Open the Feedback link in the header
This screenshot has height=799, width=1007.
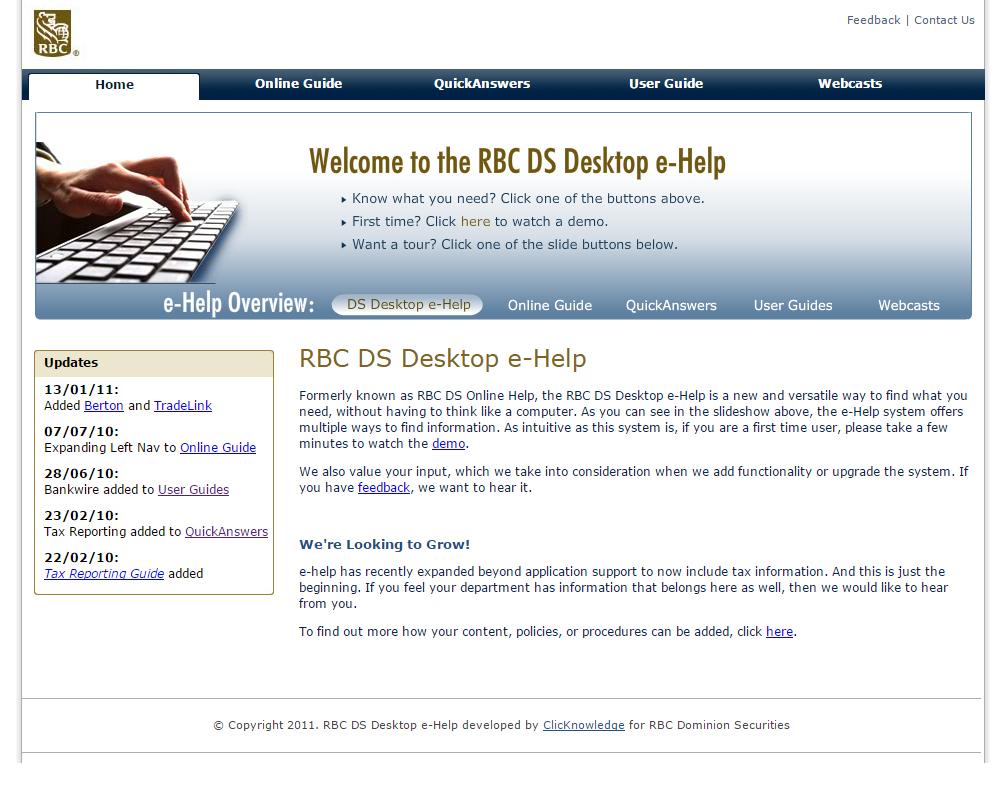point(873,20)
